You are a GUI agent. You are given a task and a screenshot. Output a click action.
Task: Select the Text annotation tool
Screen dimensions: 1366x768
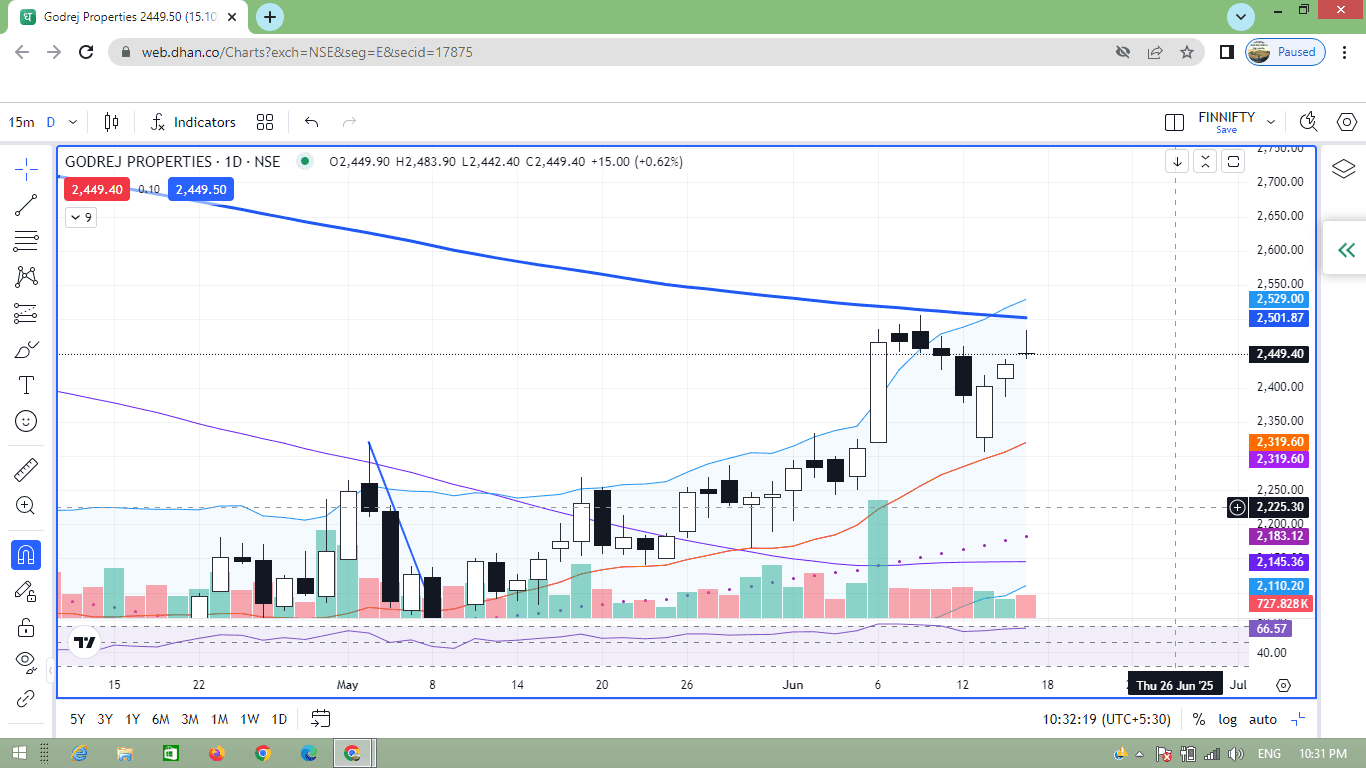click(26, 385)
